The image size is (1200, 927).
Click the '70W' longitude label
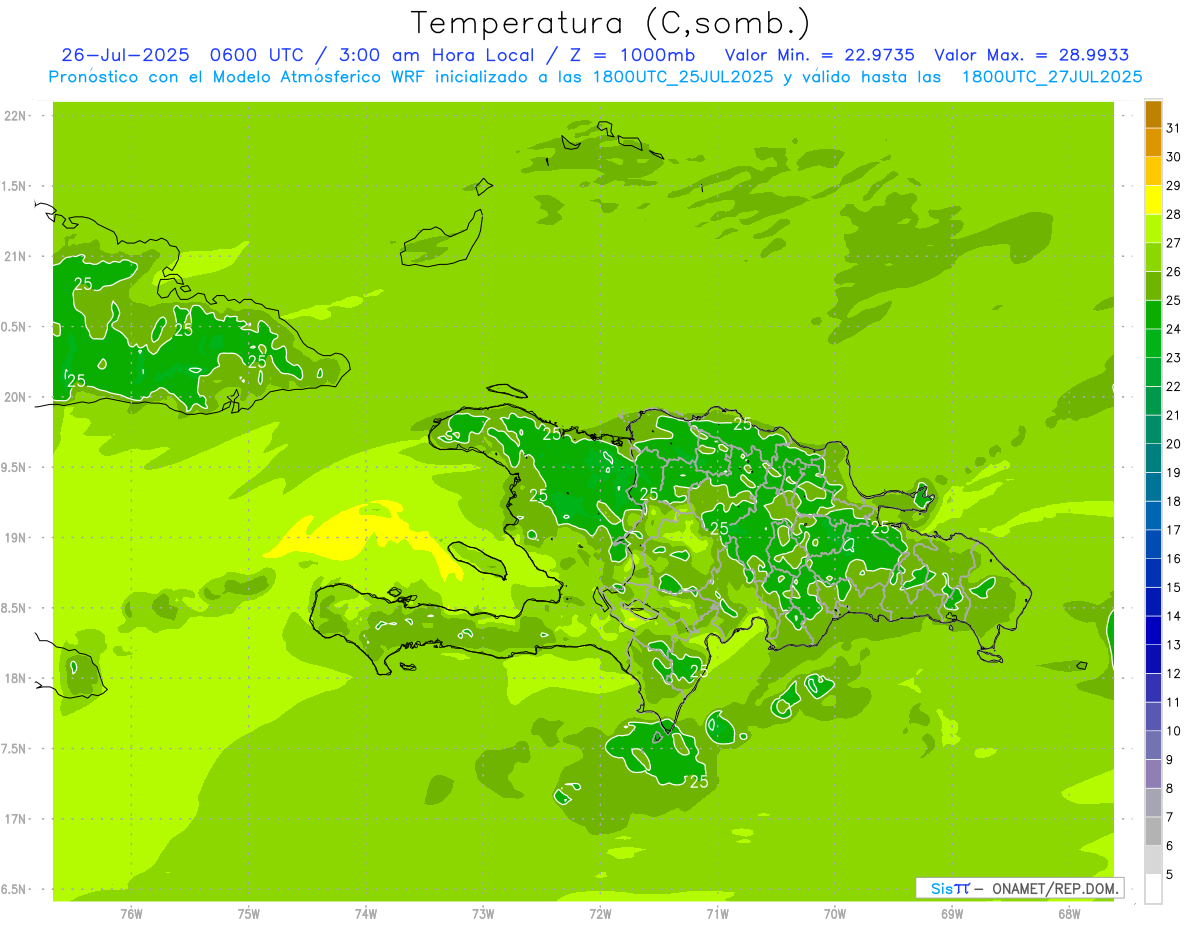[835, 913]
